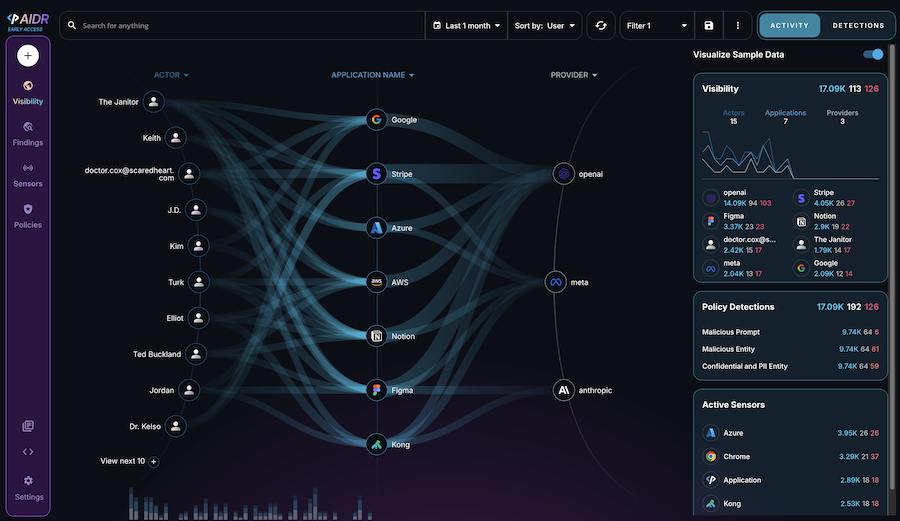
Task: Open the Visibility sidebar section
Action: [x=28, y=93]
